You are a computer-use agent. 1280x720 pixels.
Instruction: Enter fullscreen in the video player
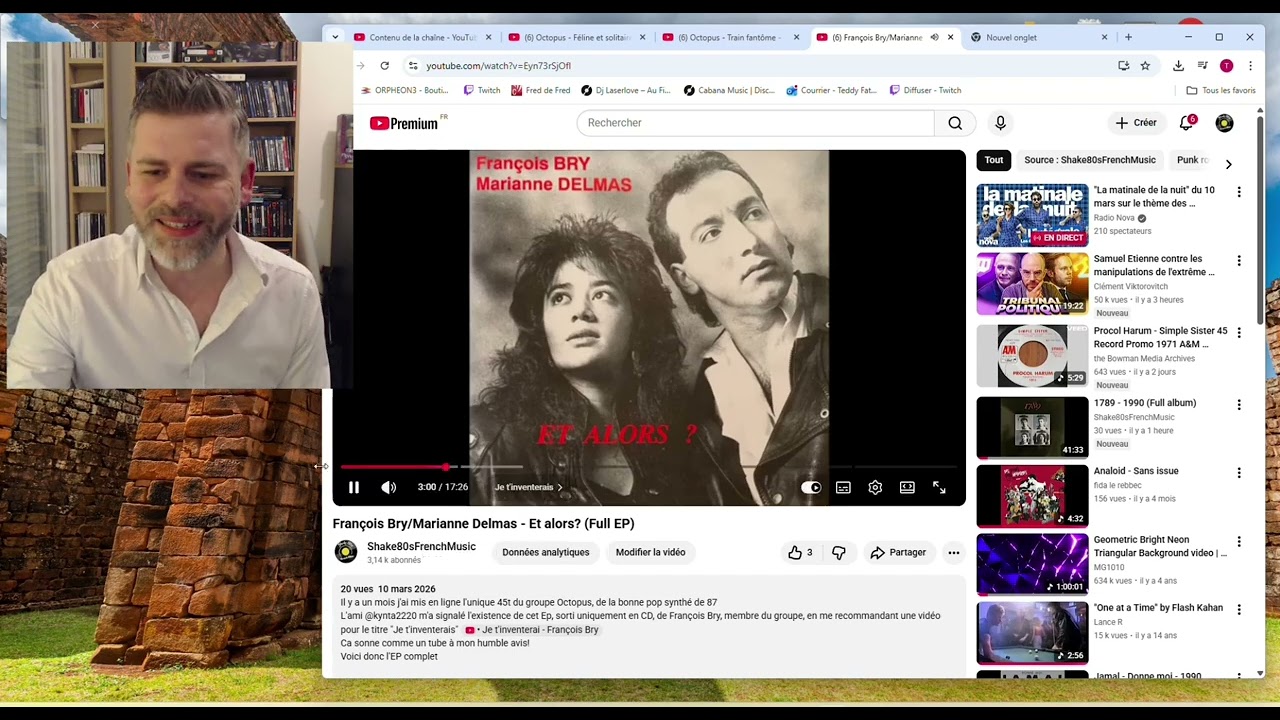point(939,487)
